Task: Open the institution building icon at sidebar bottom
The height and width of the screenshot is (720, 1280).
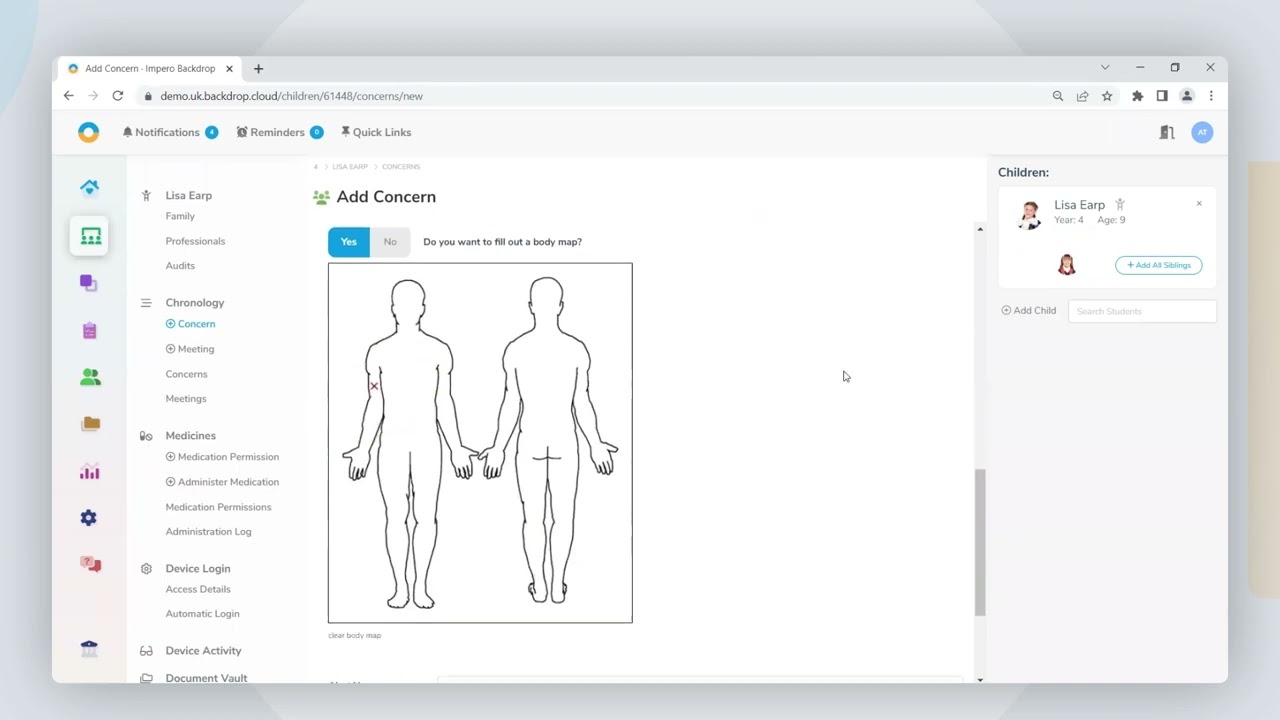Action: tap(89, 648)
